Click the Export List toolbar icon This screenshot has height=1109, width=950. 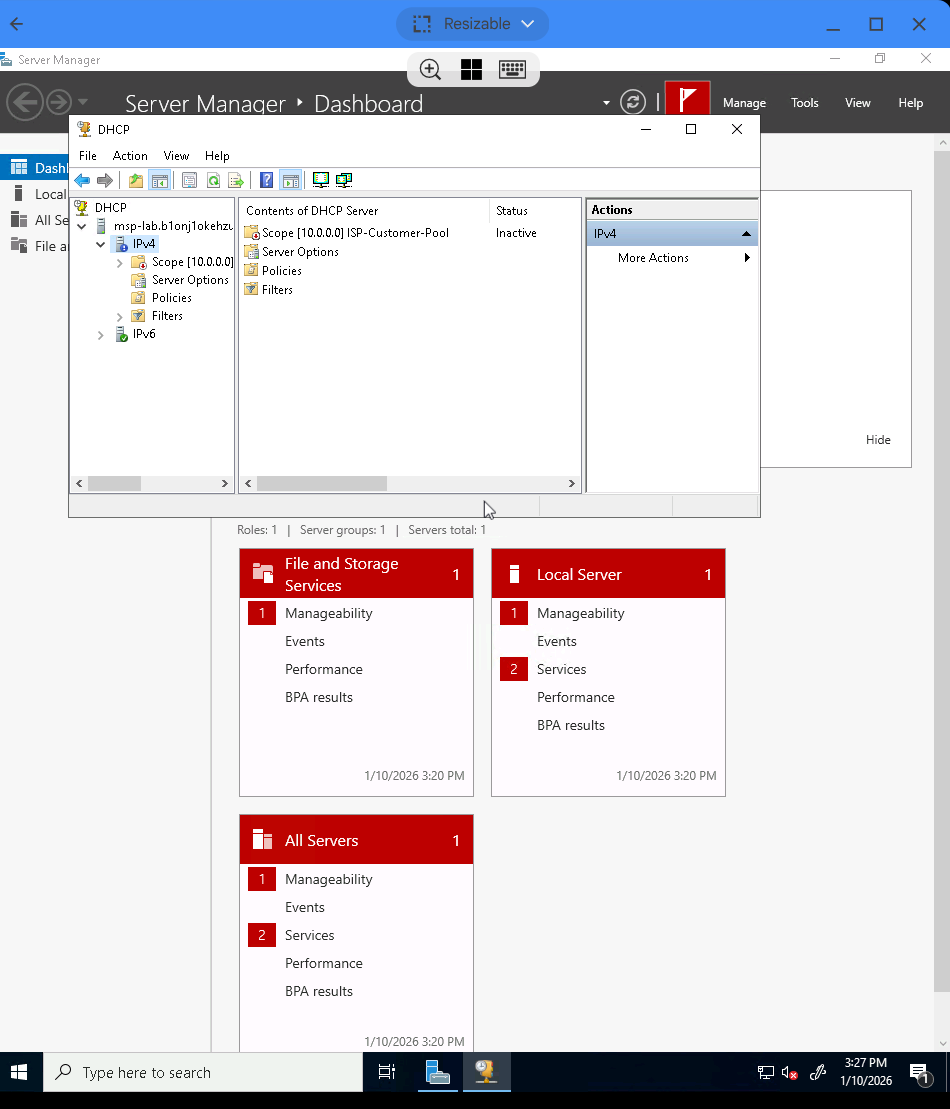(236, 181)
